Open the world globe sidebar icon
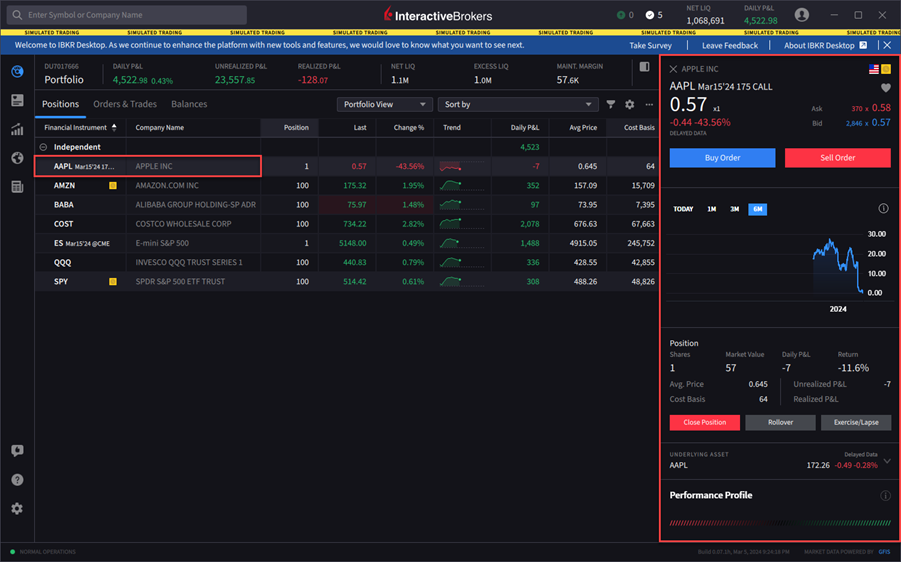901x562 pixels. point(17,158)
